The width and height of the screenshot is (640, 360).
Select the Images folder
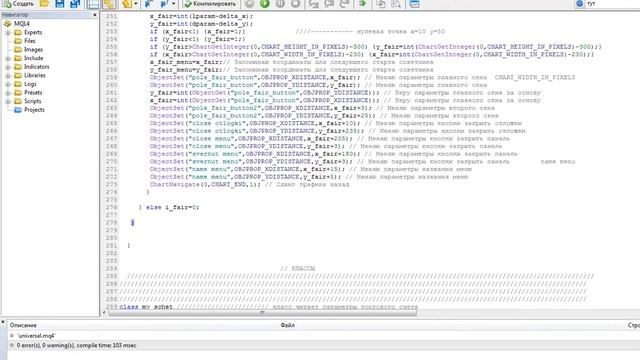coord(33,49)
